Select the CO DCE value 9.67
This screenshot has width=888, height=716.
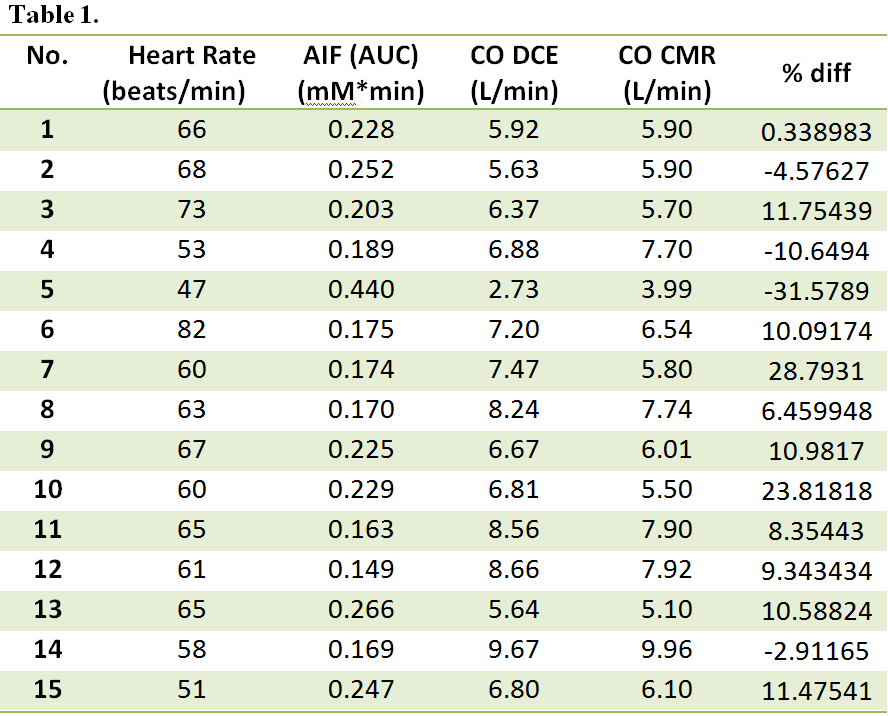tap(518, 650)
